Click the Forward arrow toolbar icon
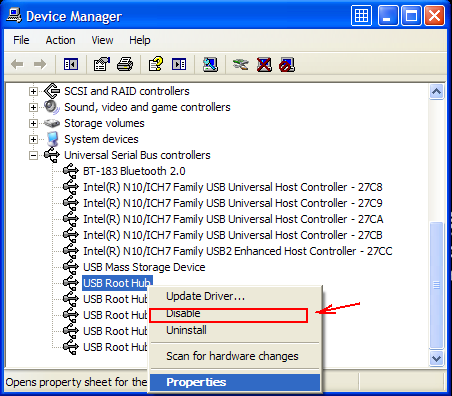The height and width of the screenshot is (396, 452). (40, 64)
